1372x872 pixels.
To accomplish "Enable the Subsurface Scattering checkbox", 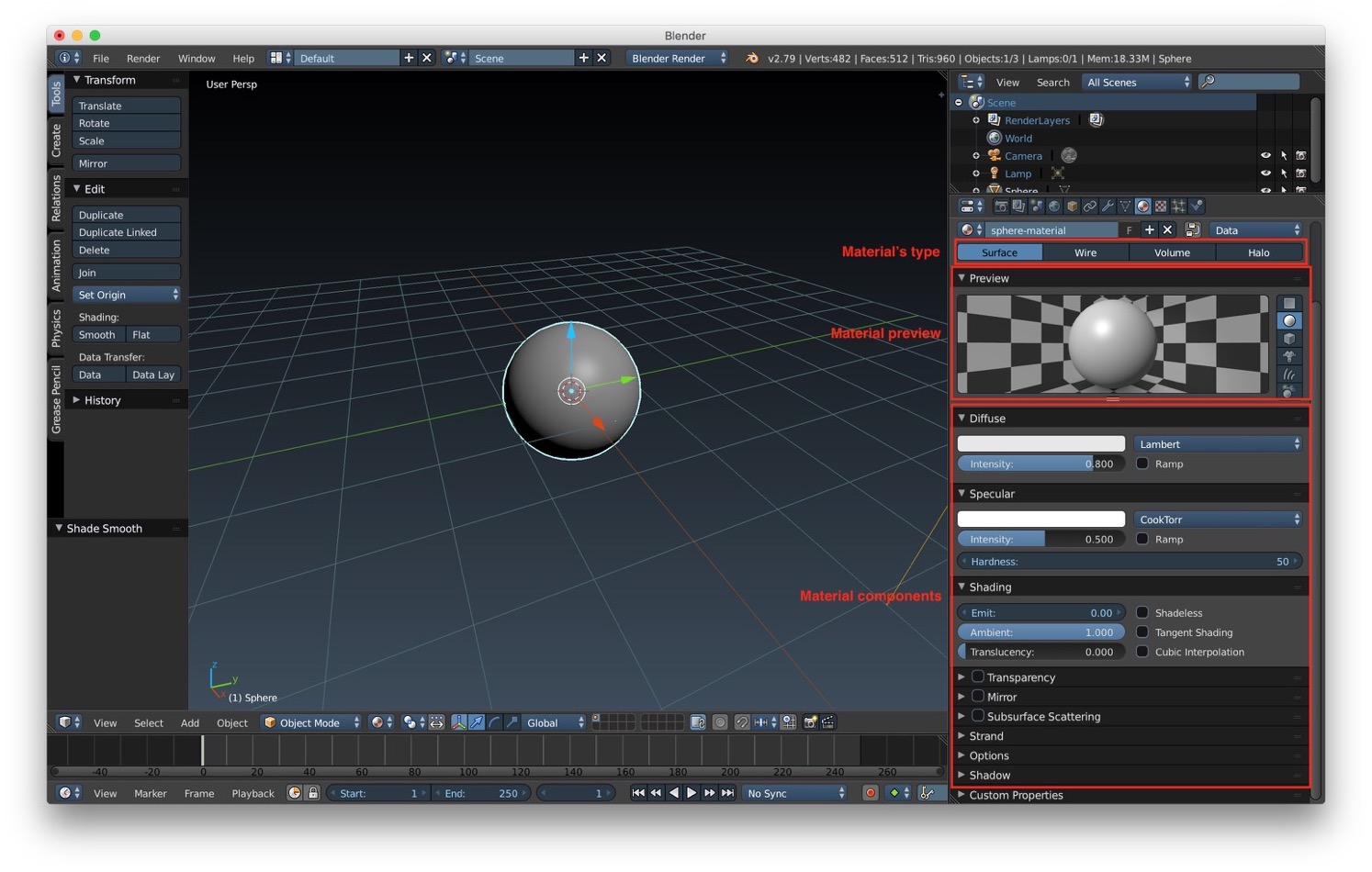I will click(x=978, y=716).
